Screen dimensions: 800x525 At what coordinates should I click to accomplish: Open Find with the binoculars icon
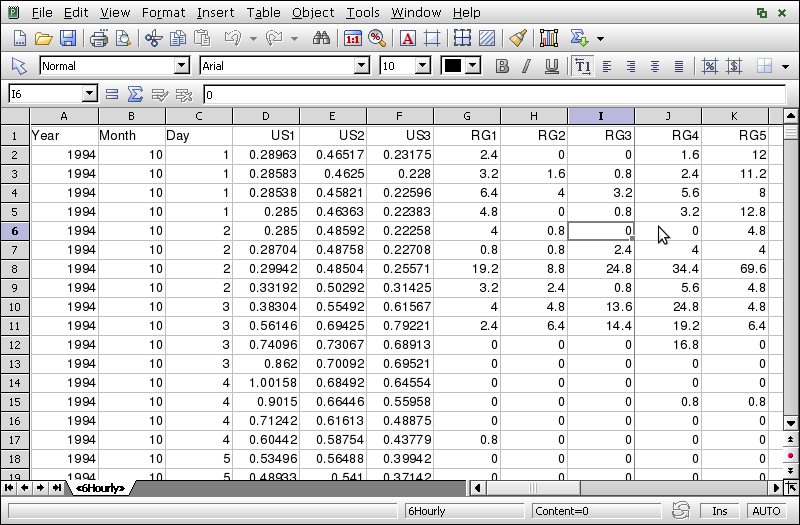click(x=321, y=38)
